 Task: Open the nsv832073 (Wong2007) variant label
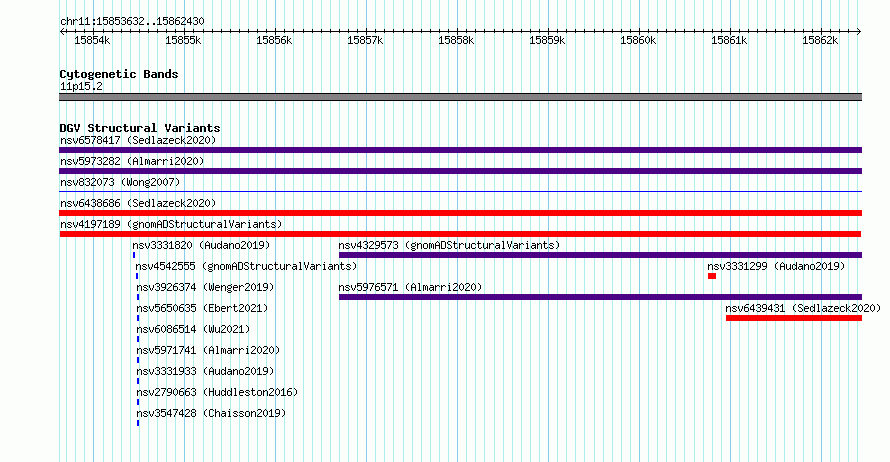[x=120, y=182]
